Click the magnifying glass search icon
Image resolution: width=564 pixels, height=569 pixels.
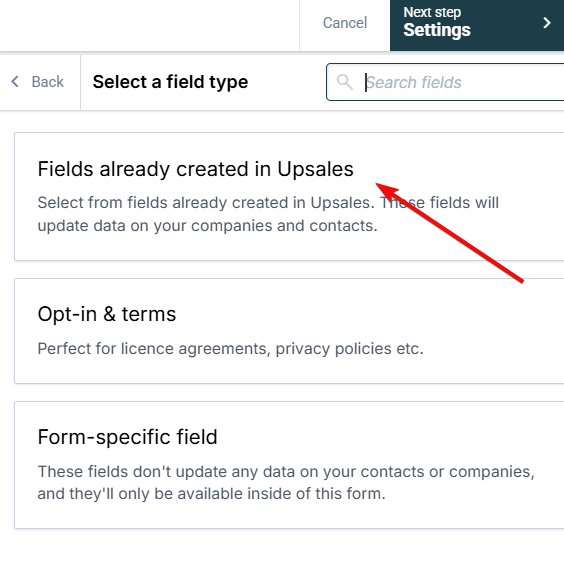(x=344, y=82)
